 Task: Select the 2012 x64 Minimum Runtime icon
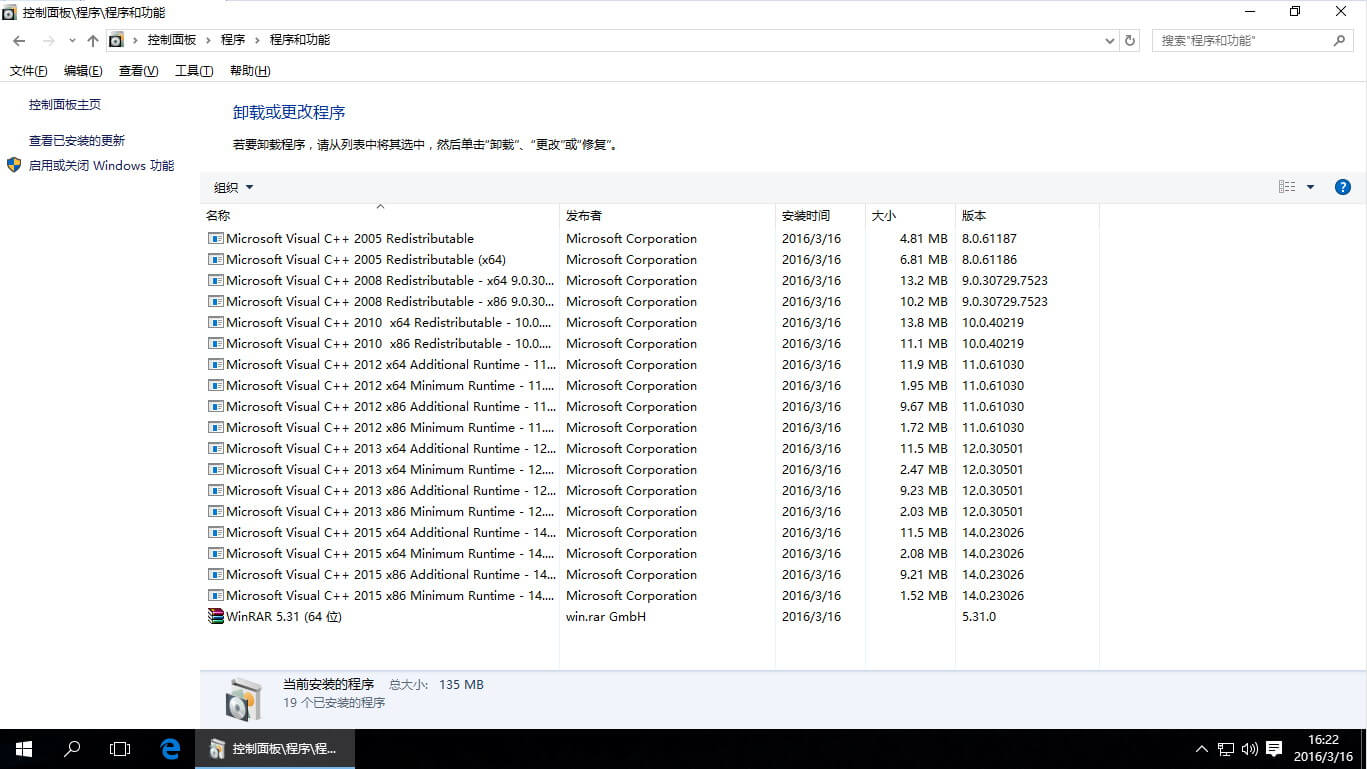[x=216, y=386]
